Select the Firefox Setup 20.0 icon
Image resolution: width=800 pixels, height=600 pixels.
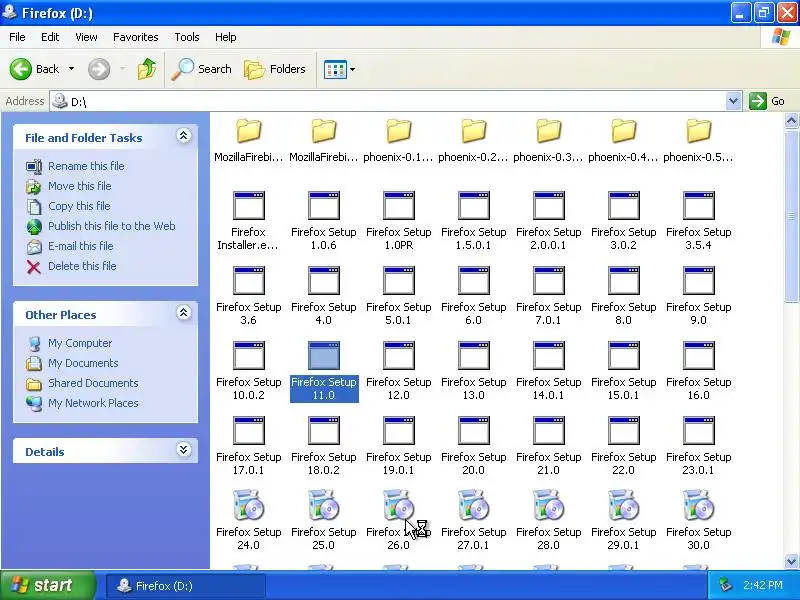473,431
